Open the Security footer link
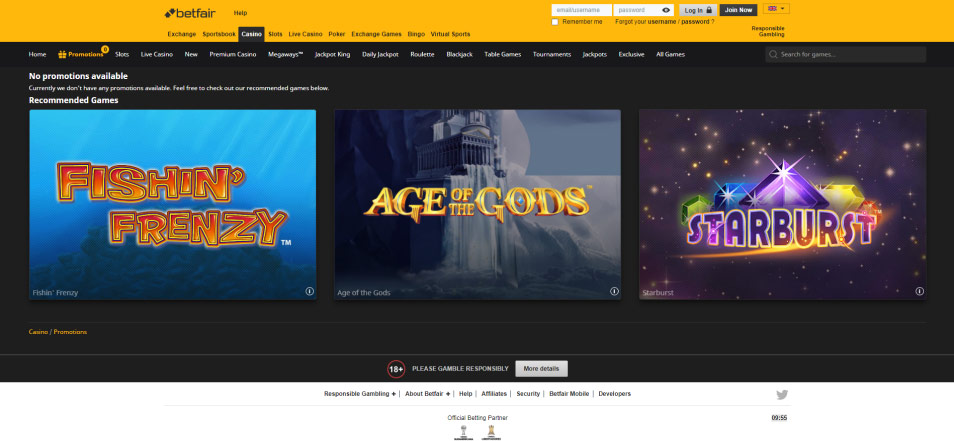This screenshot has width=954, height=441. click(528, 394)
